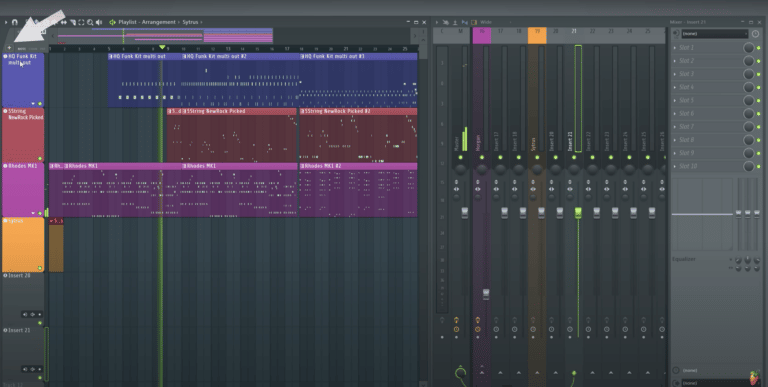This screenshot has width=768, height=387.
Task: Click the first Equalizer knob in top row
Action: [x=739, y=259]
